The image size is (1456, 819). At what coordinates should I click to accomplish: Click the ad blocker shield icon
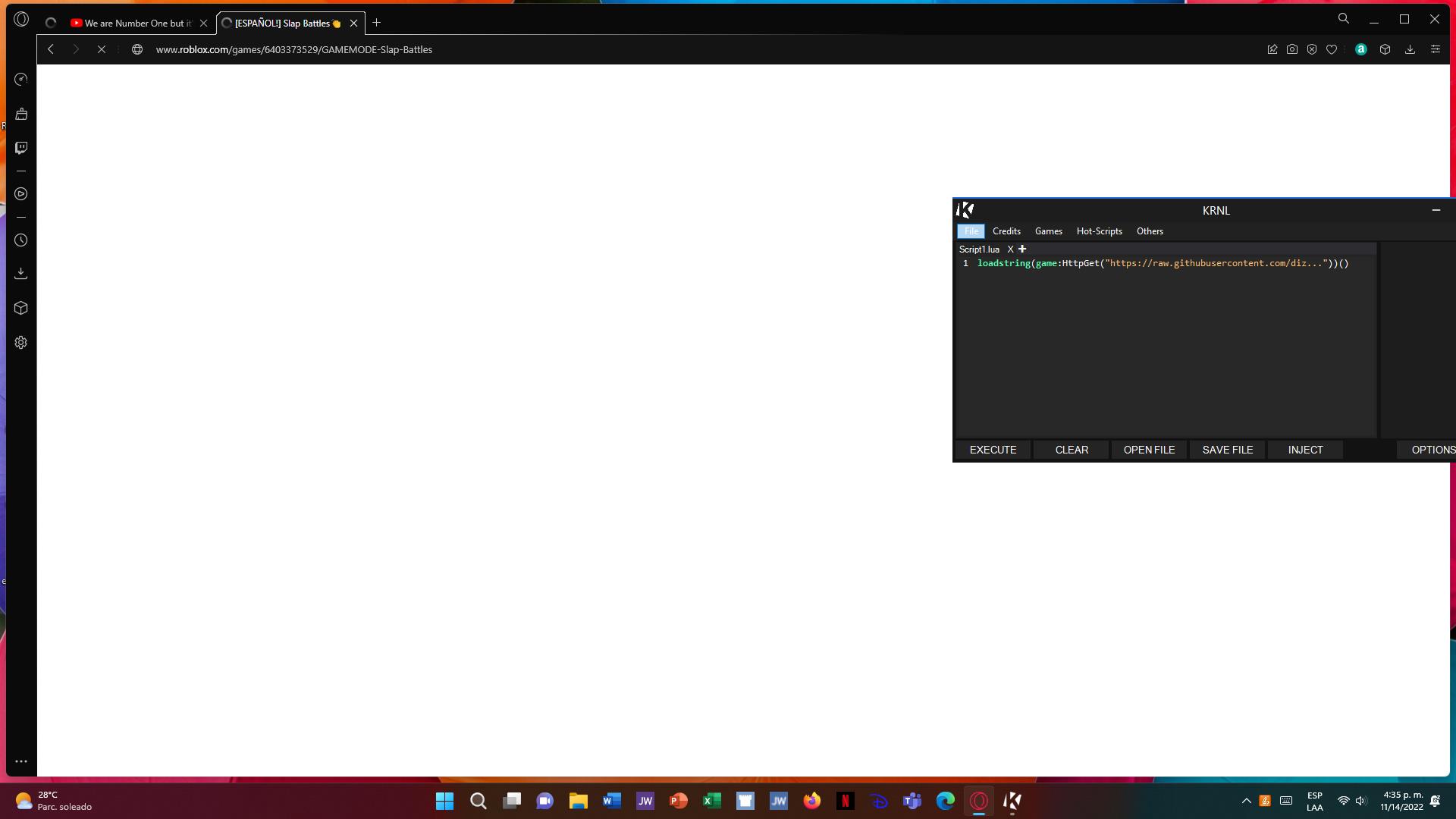pyautogui.click(x=1312, y=49)
